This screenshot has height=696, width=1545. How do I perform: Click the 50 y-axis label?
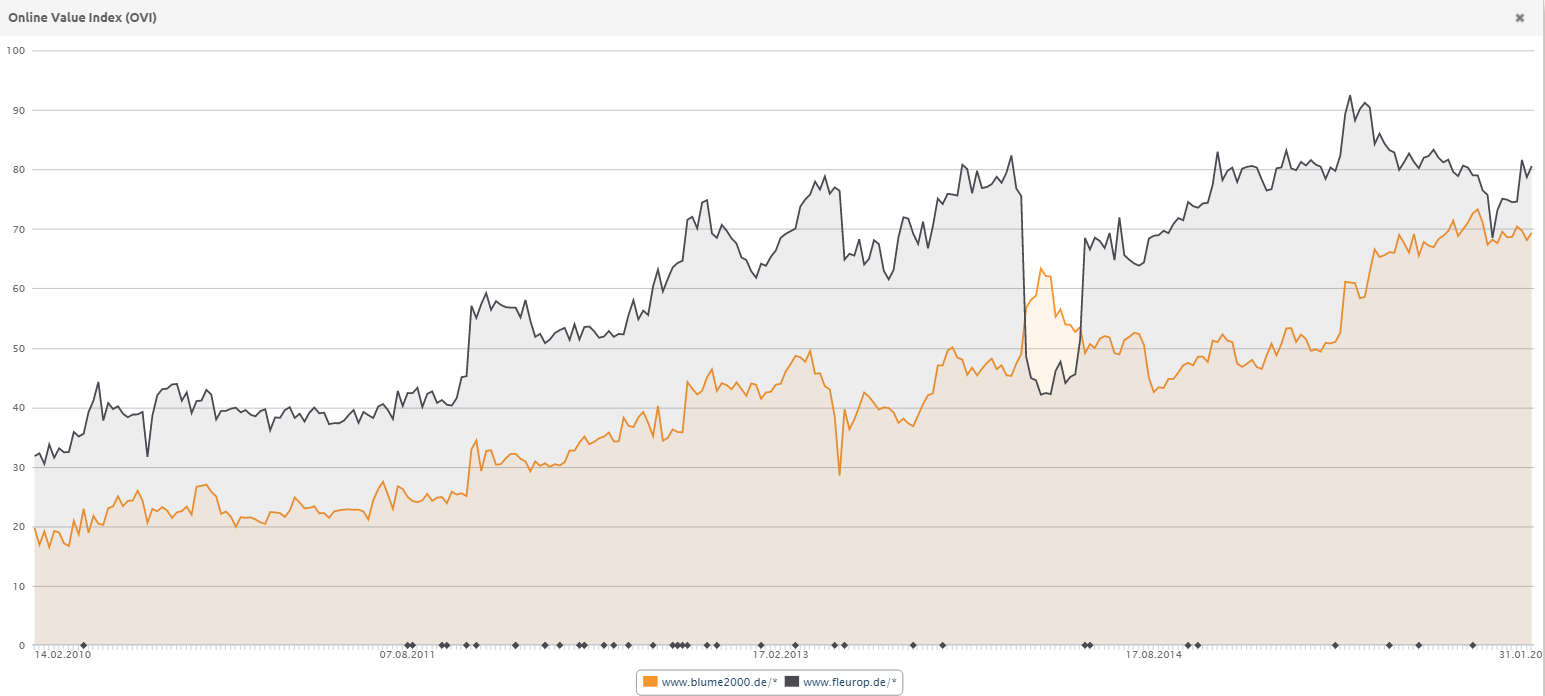(x=18, y=348)
